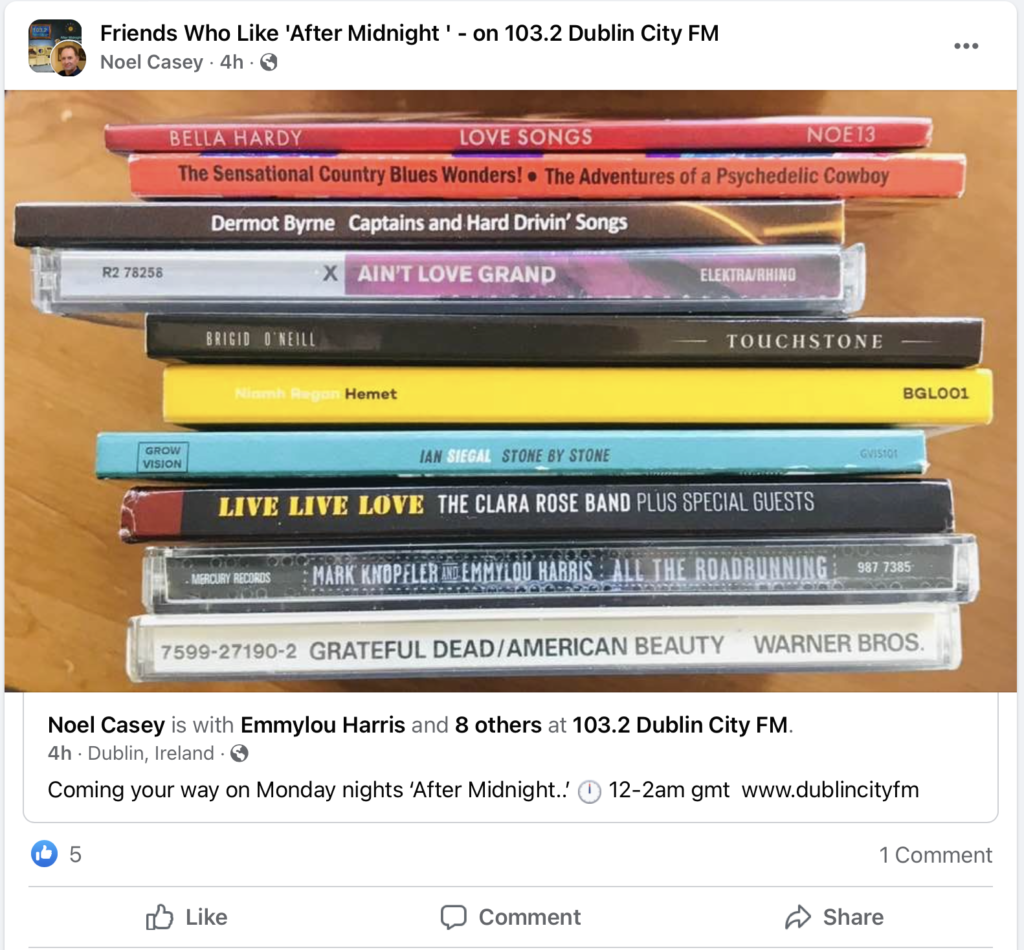Image resolution: width=1024 pixels, height=950 pixels.
Task: Open the three-dots post options menu
Action: coord(965,46)
